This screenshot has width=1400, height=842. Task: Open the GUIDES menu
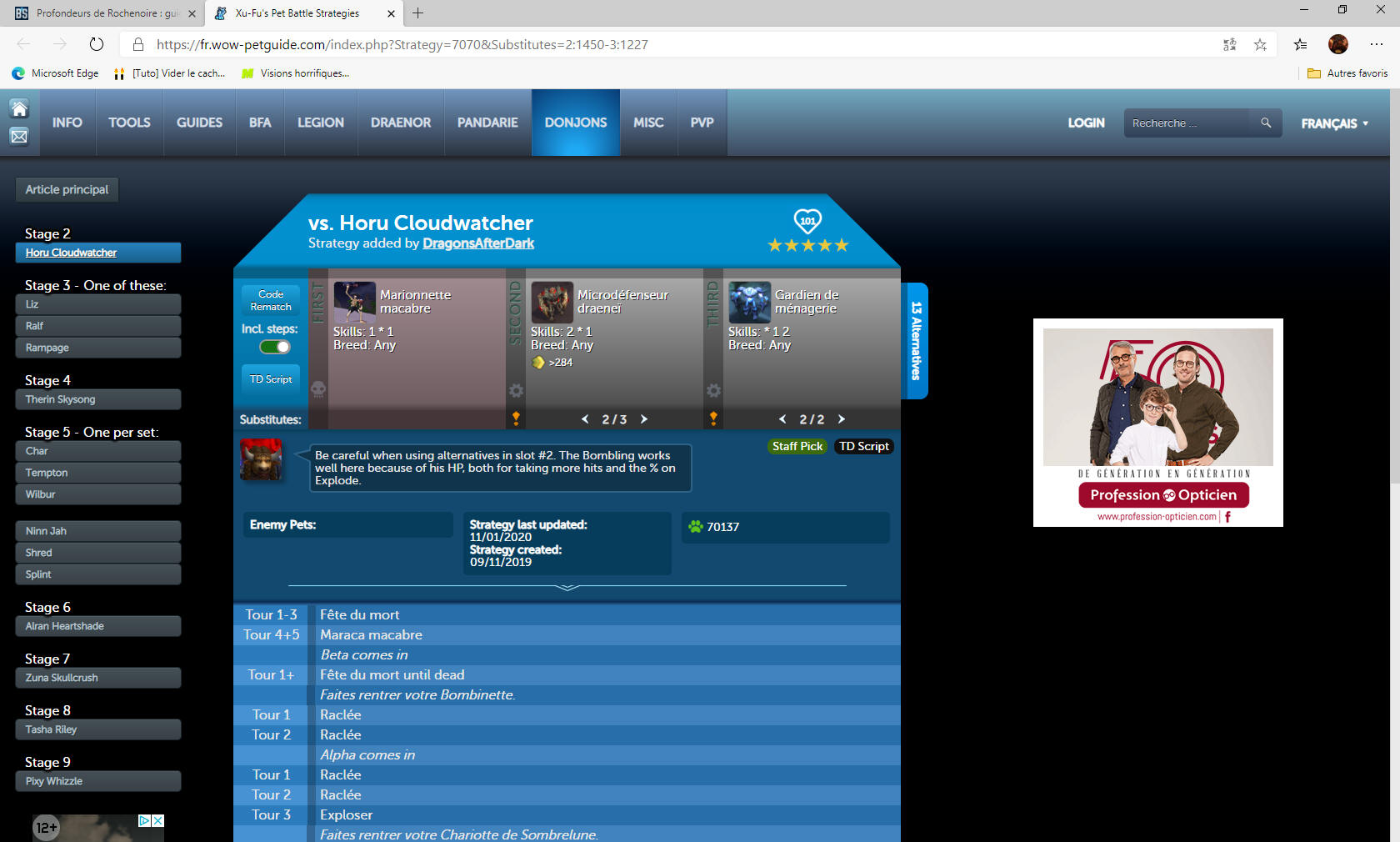[199, 123]
